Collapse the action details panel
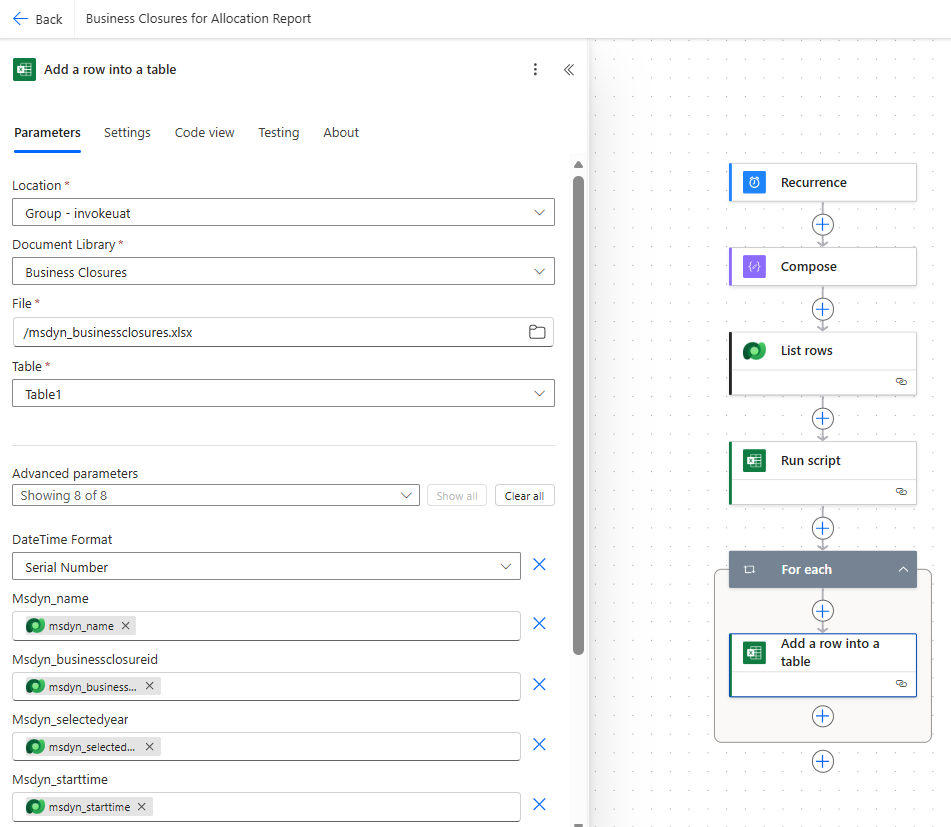This screenshot has height=827, width=951. [x=568, y=70]
